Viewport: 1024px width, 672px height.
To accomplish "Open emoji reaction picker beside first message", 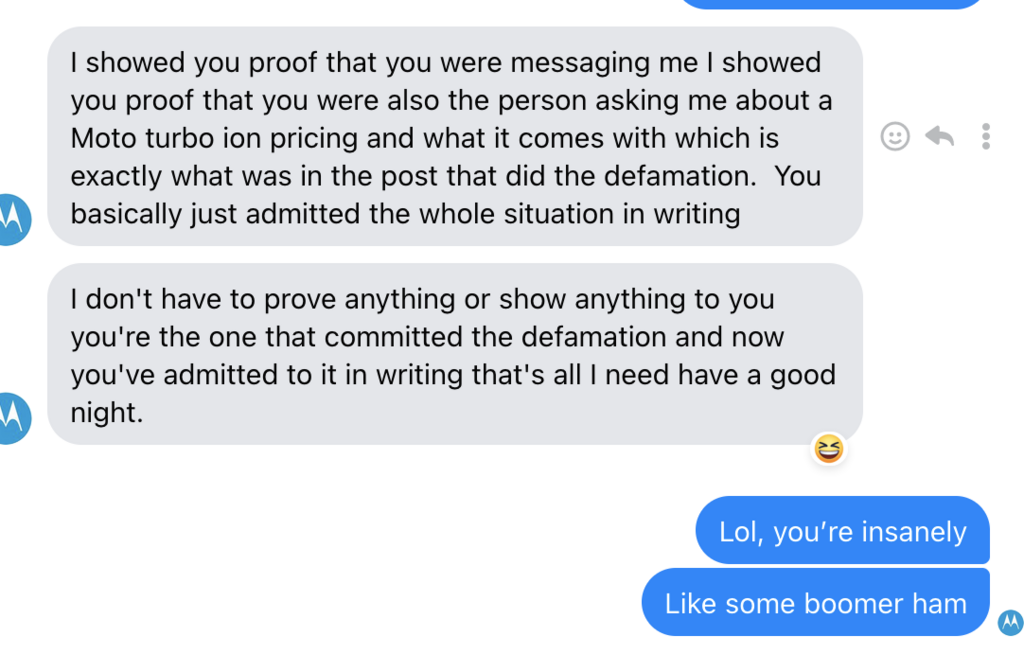I will pos(895,136).
